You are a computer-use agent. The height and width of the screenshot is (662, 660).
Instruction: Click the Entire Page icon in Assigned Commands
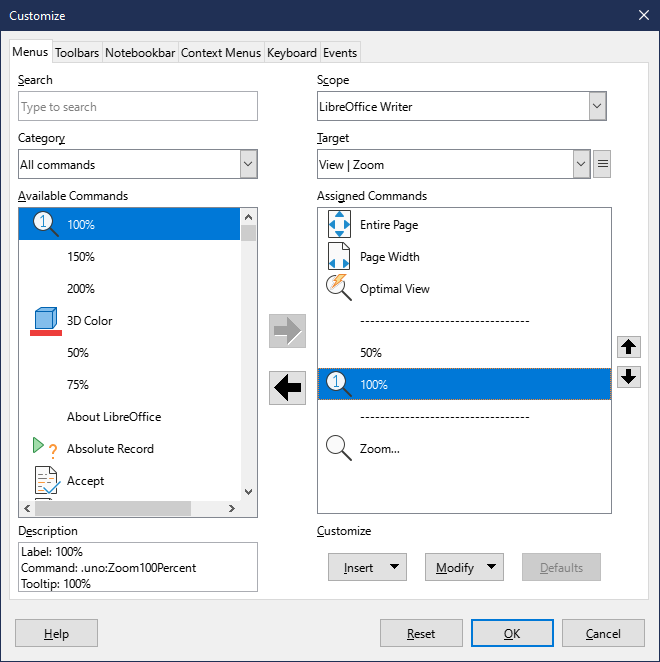coord(339,224)
